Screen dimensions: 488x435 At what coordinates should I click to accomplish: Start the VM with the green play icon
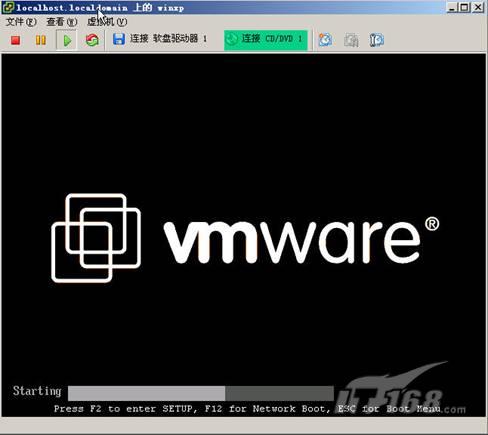click(67, 40)
